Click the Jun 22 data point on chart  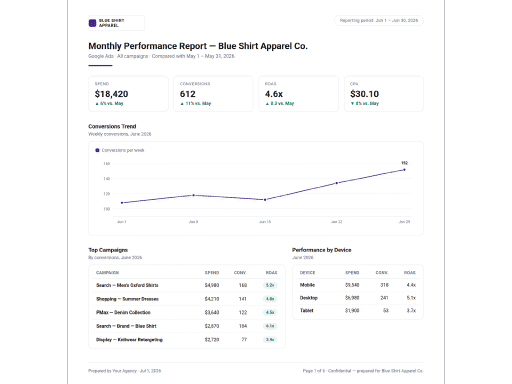point(337,183)
